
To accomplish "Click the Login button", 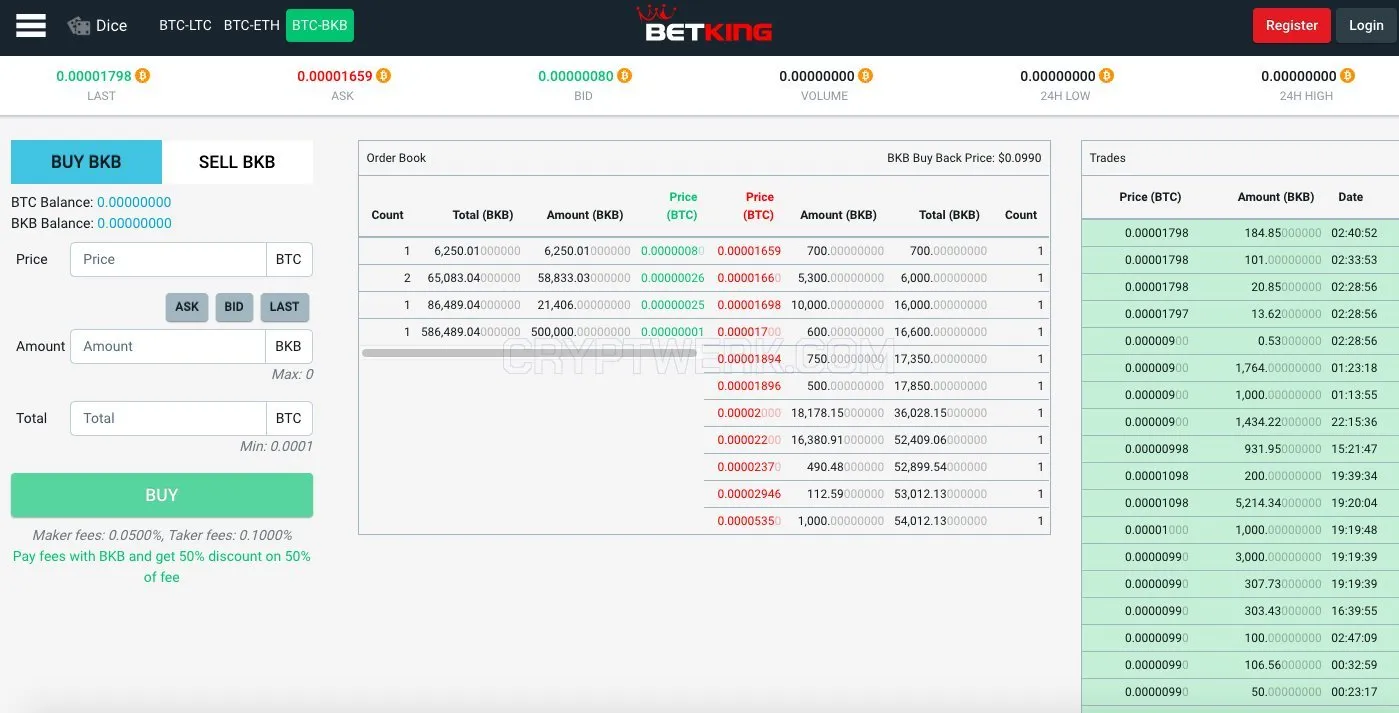I will (x=1366, y=25).
